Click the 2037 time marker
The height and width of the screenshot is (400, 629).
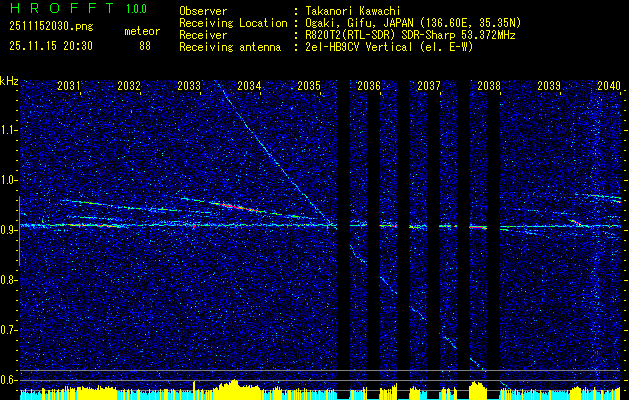[x=429, y=85]
